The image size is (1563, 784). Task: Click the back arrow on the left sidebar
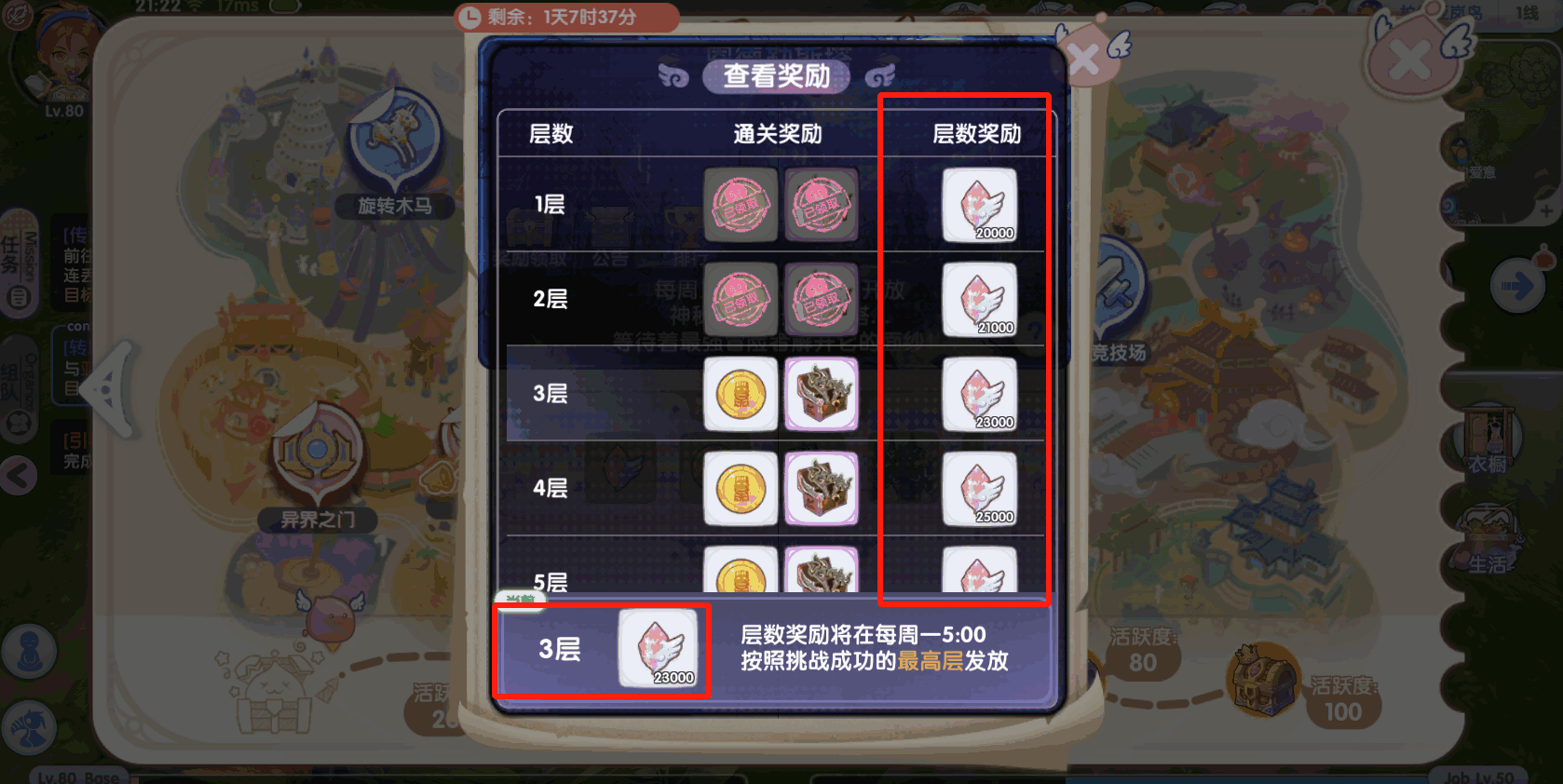click(x=19, y=476)
